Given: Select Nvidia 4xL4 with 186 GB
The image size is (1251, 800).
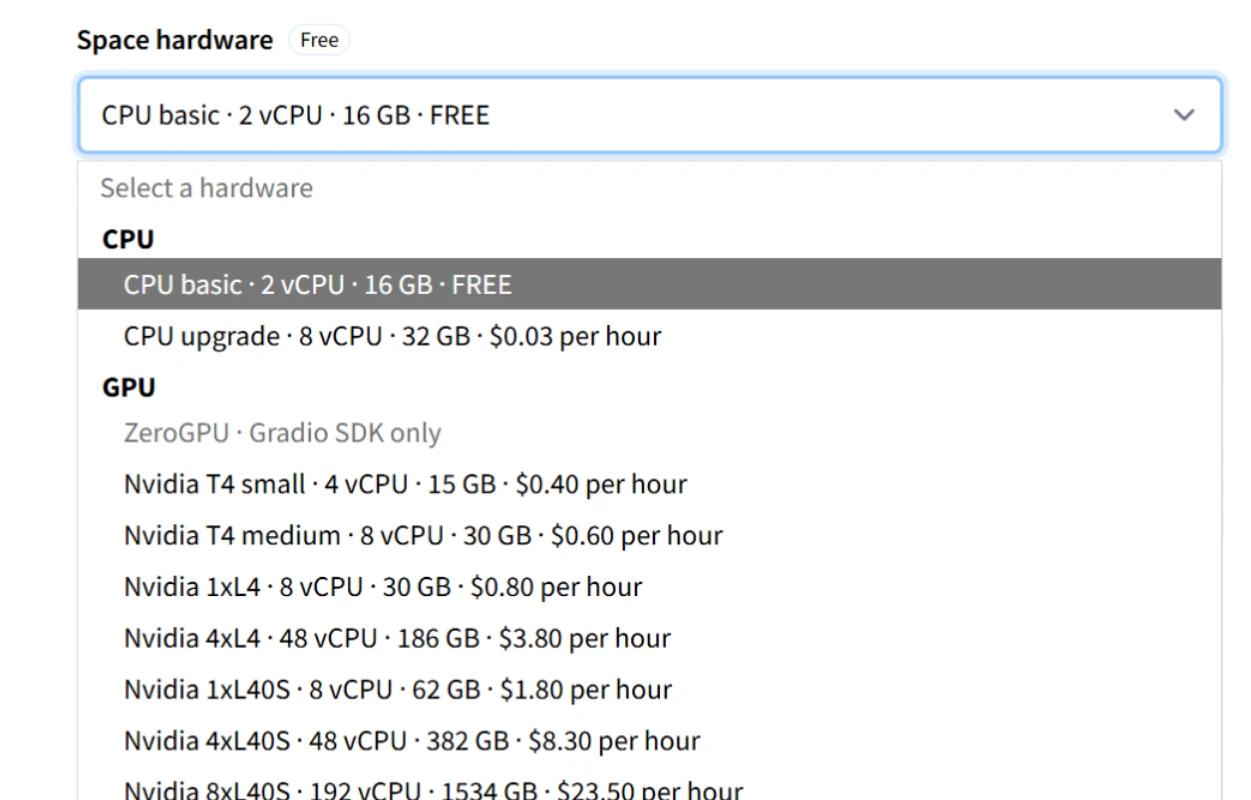Looking at the screenshot, I should [397, 638].
